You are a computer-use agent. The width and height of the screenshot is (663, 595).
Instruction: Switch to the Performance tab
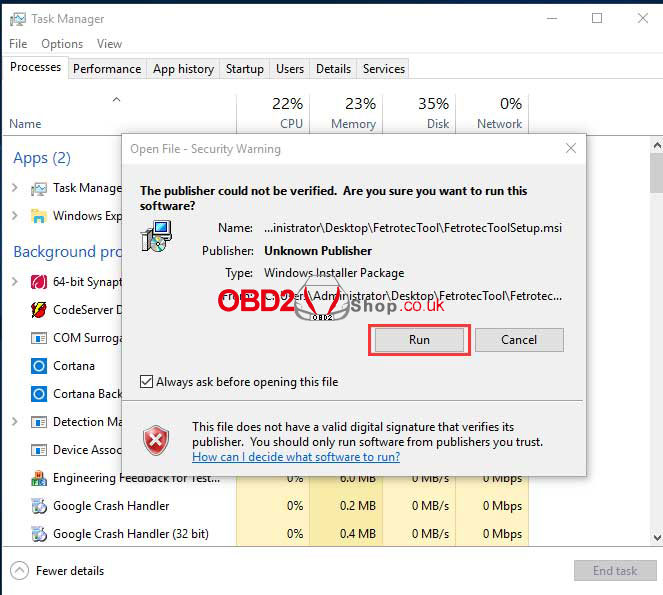(107, 69)
